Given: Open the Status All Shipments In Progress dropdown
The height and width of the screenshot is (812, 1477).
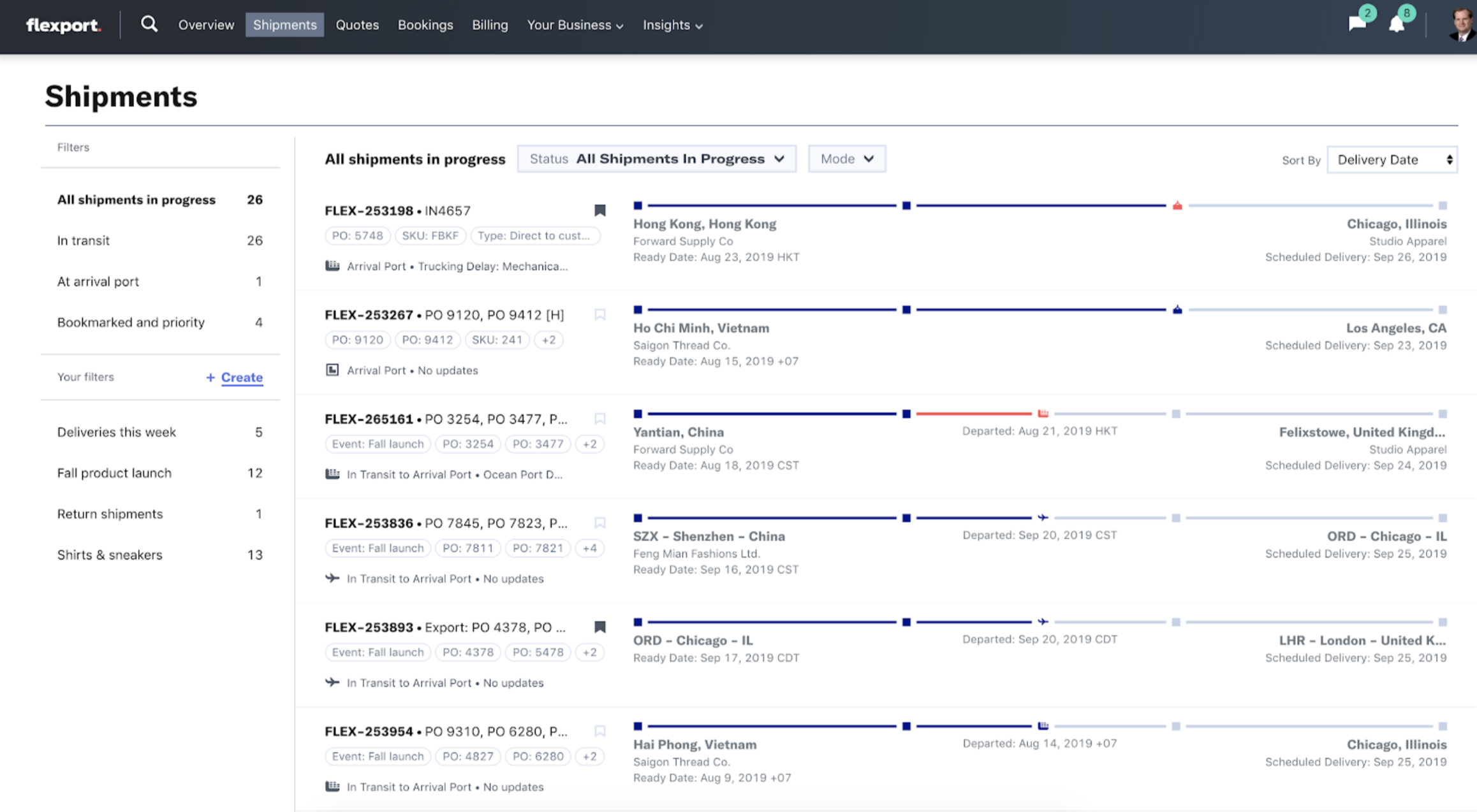Looking at the screenshot, I should pyautogui.click(x=656, y=159).
